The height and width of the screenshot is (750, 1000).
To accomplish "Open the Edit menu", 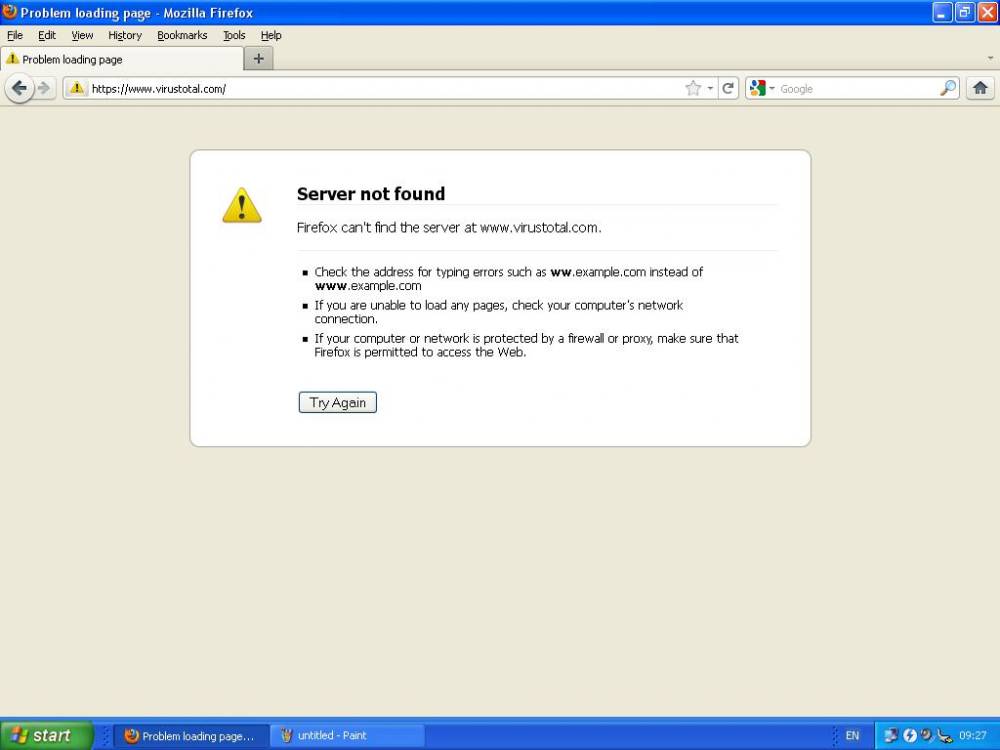I will point(47,35).
